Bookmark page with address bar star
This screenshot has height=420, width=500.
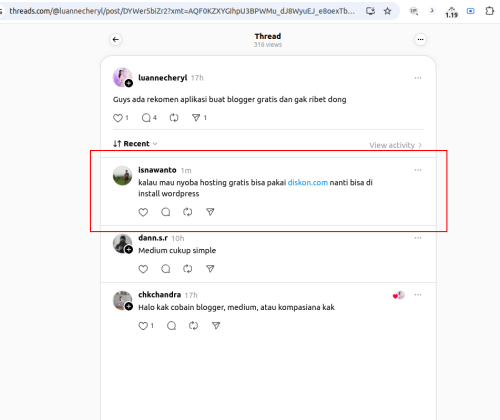[x=387, y=11]
